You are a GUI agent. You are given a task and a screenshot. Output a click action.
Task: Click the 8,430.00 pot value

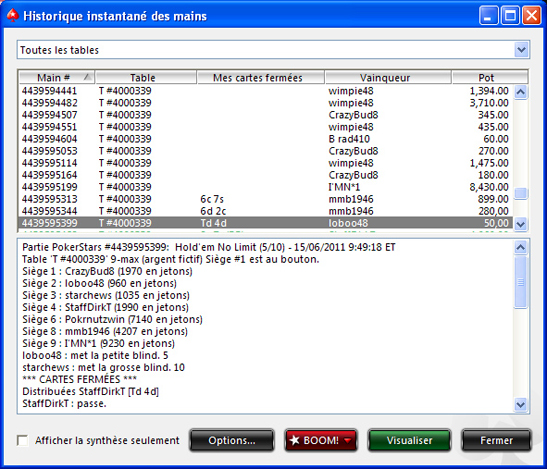[x=489, y=187]
